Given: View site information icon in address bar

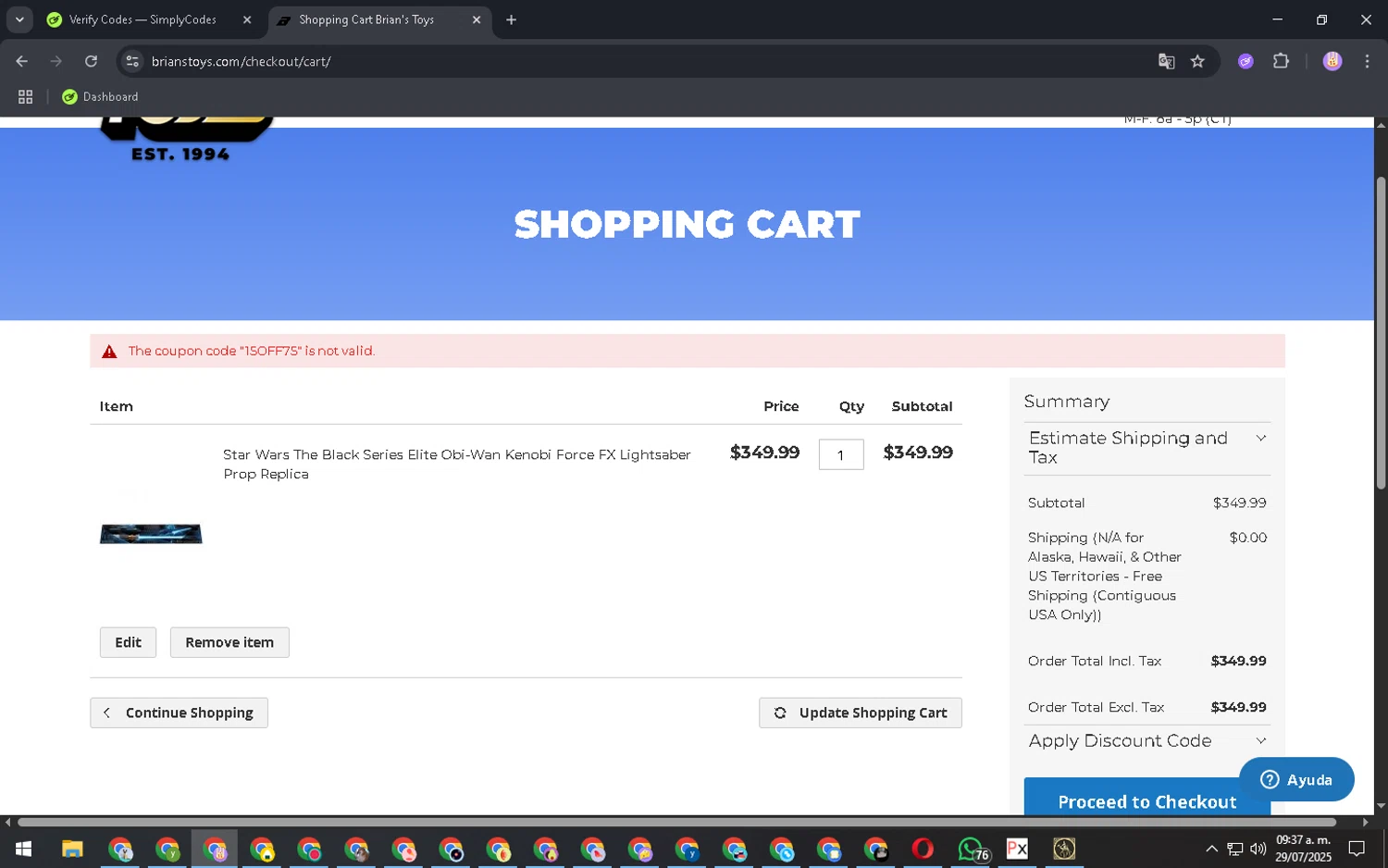Looking at the screenshot, I should (x=132, y=61).
